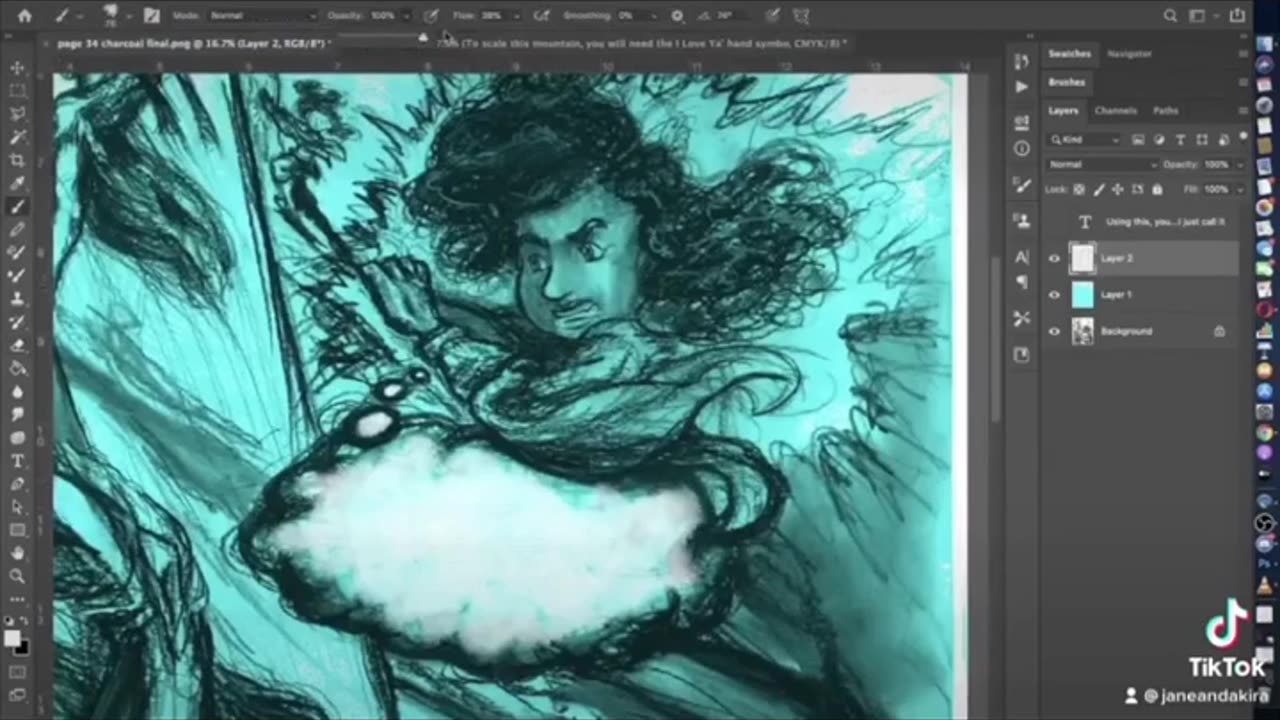Open the workspace switcher dropdown
Screen dimensions: 1280x720
pos(1202,16)
